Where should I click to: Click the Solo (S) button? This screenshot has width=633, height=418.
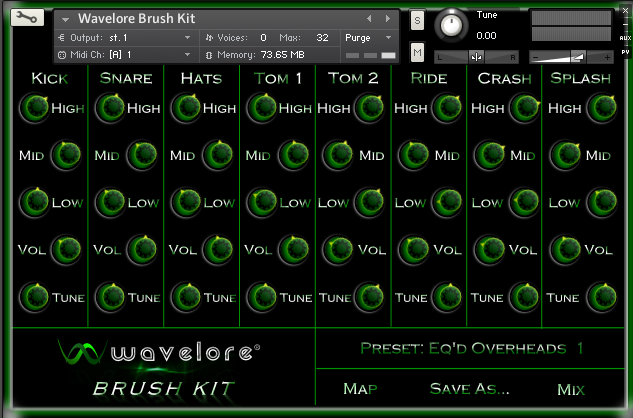point(417,21)
